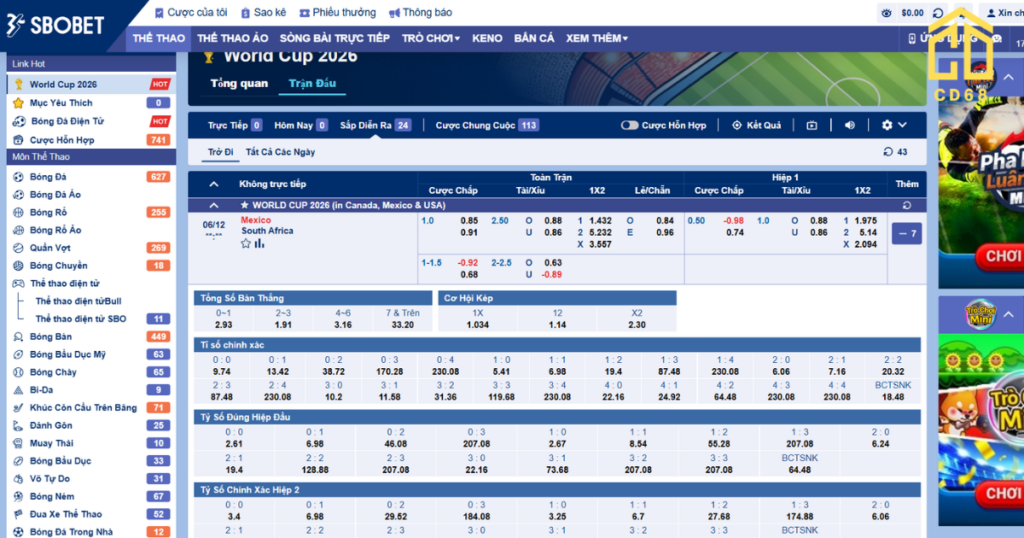Open Thông báo notifications link

click(421, 12)
